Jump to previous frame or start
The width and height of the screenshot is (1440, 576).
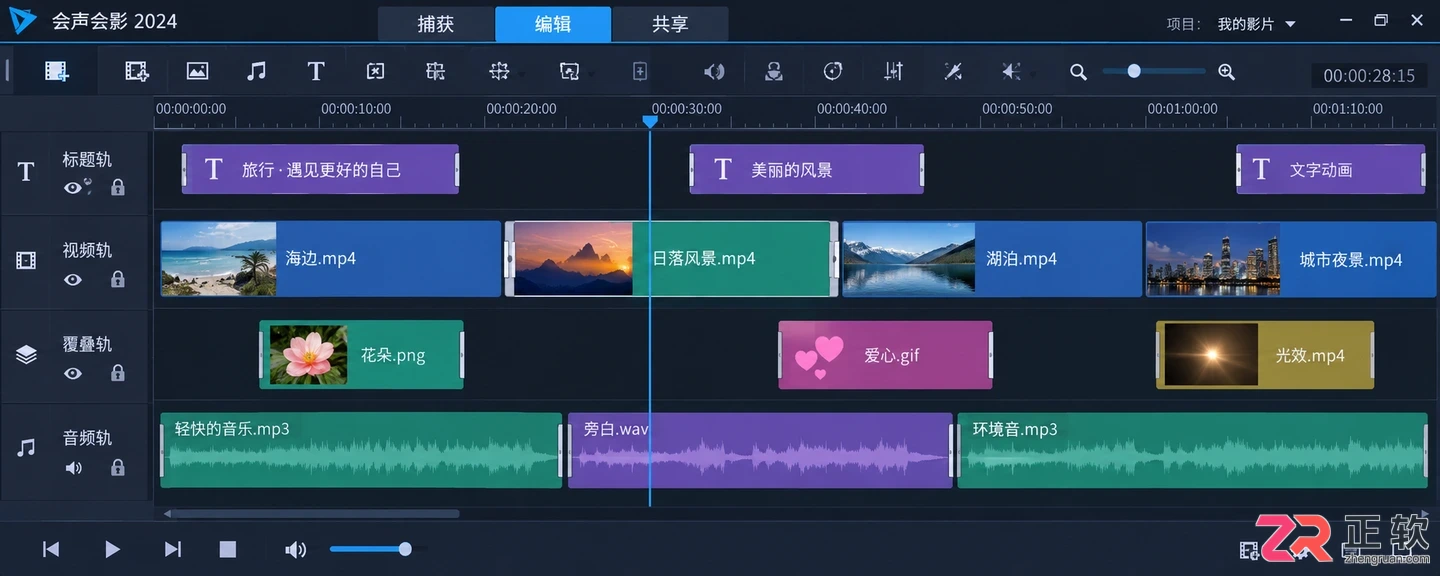51,549
